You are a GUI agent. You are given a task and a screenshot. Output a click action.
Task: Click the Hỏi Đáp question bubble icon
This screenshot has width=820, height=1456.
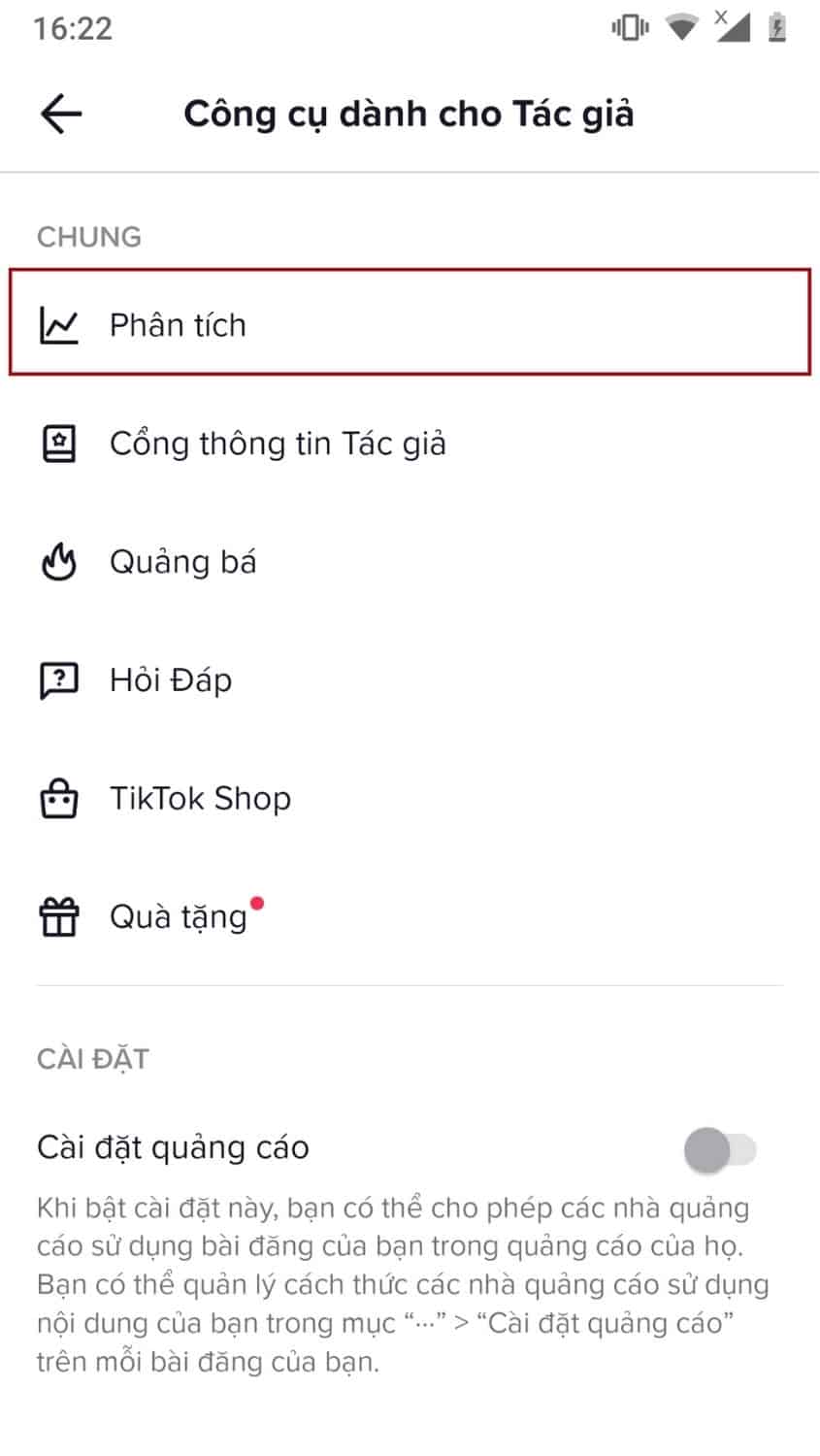(58, 680)
